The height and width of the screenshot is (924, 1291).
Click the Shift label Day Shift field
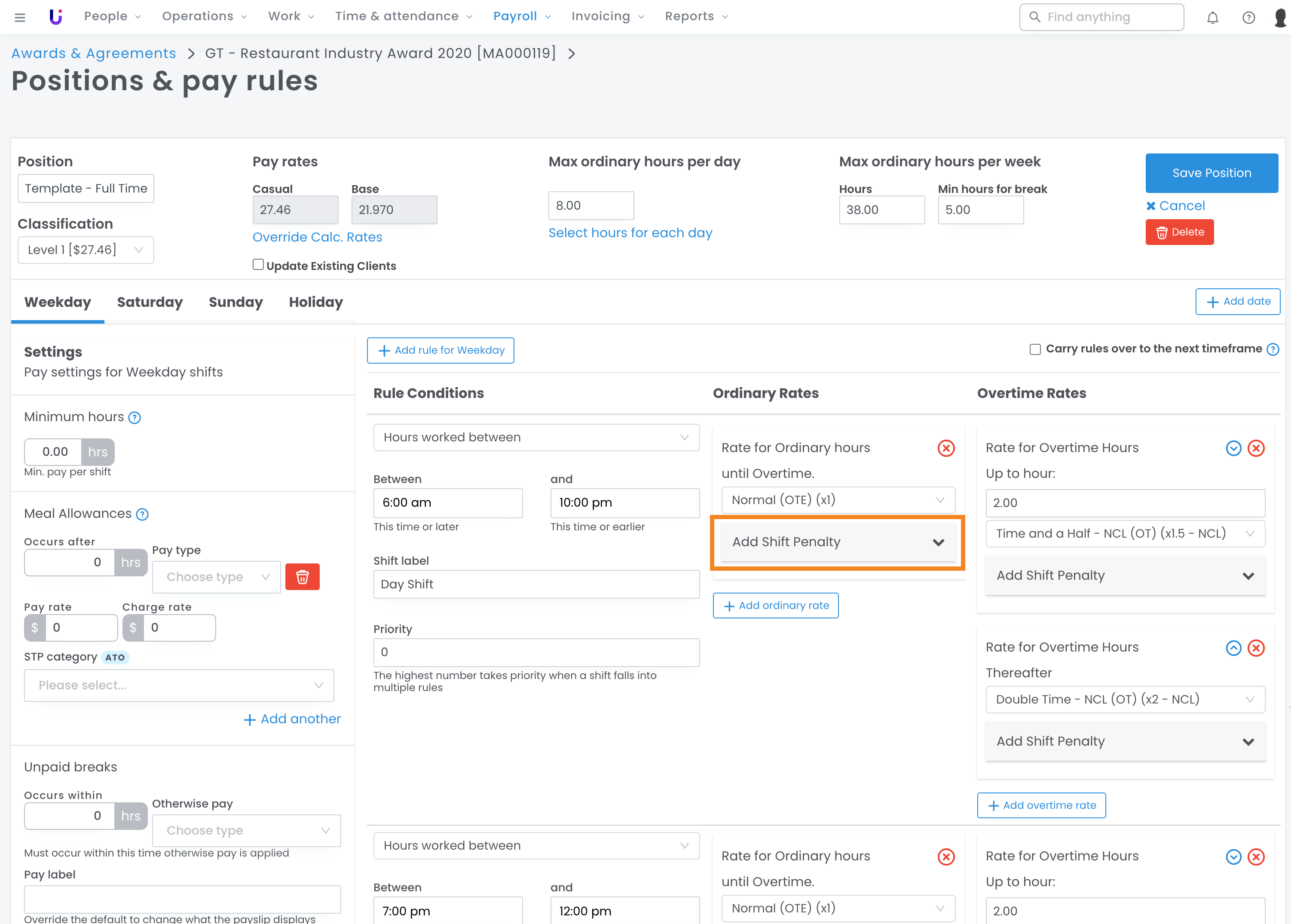pos(535,584)
